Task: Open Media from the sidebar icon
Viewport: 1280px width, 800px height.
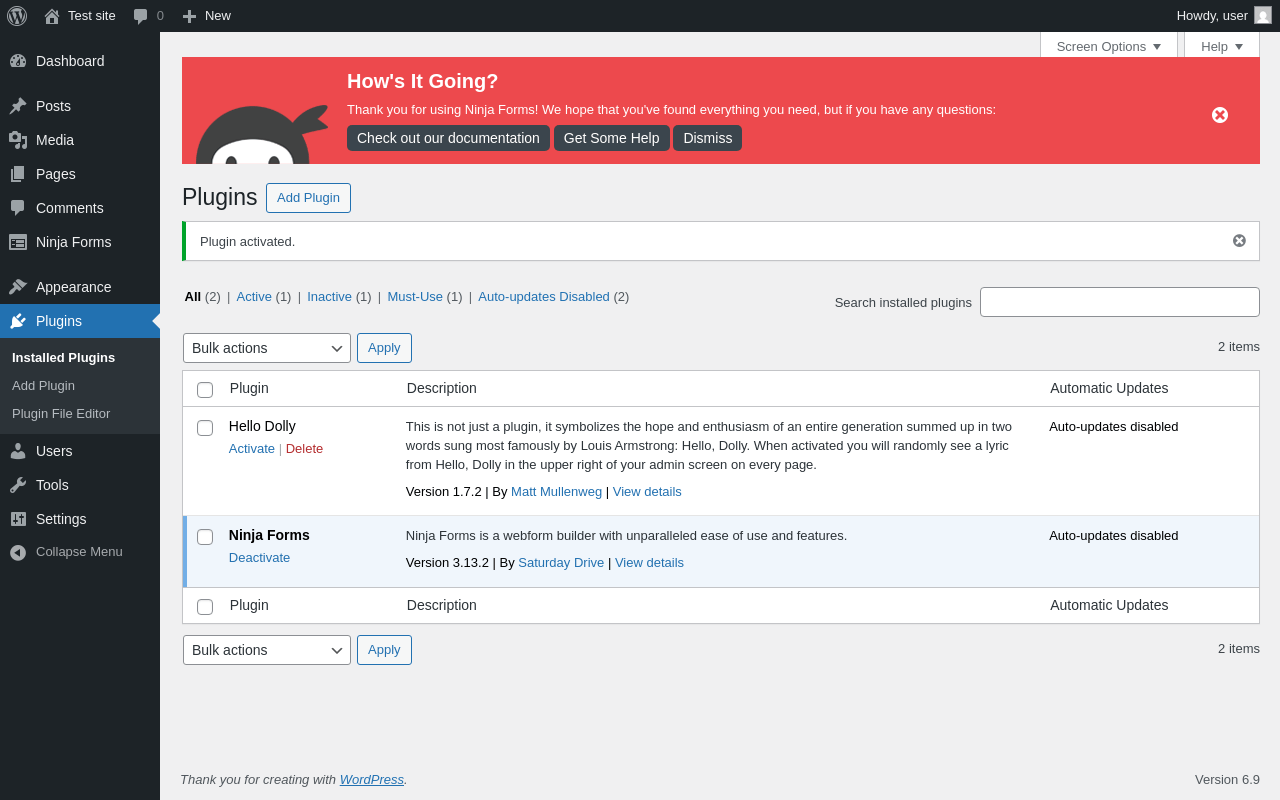Action: click(18, 140)
